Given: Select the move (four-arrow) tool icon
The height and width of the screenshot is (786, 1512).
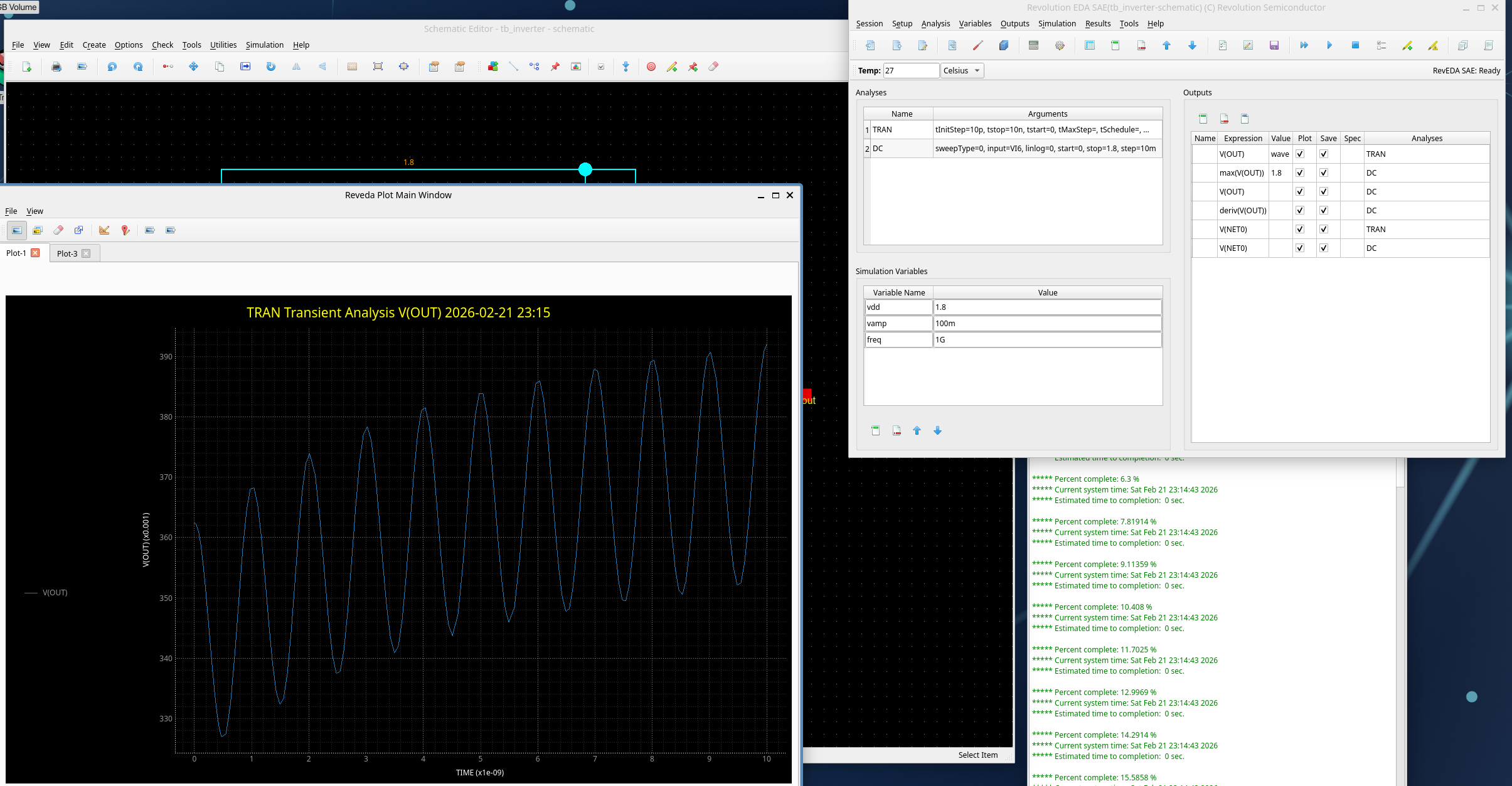Looking at the screenshot, I should [193, 66].
